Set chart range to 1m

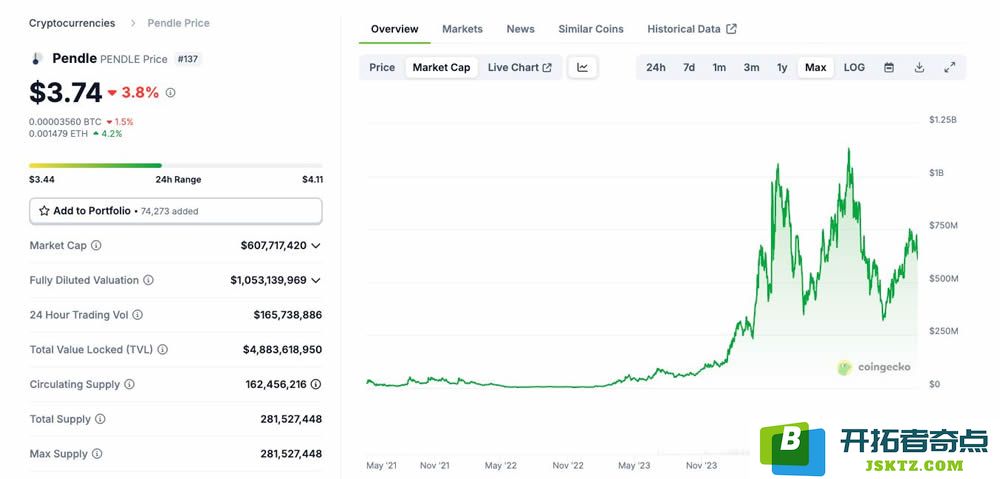[x=719, y=67]
